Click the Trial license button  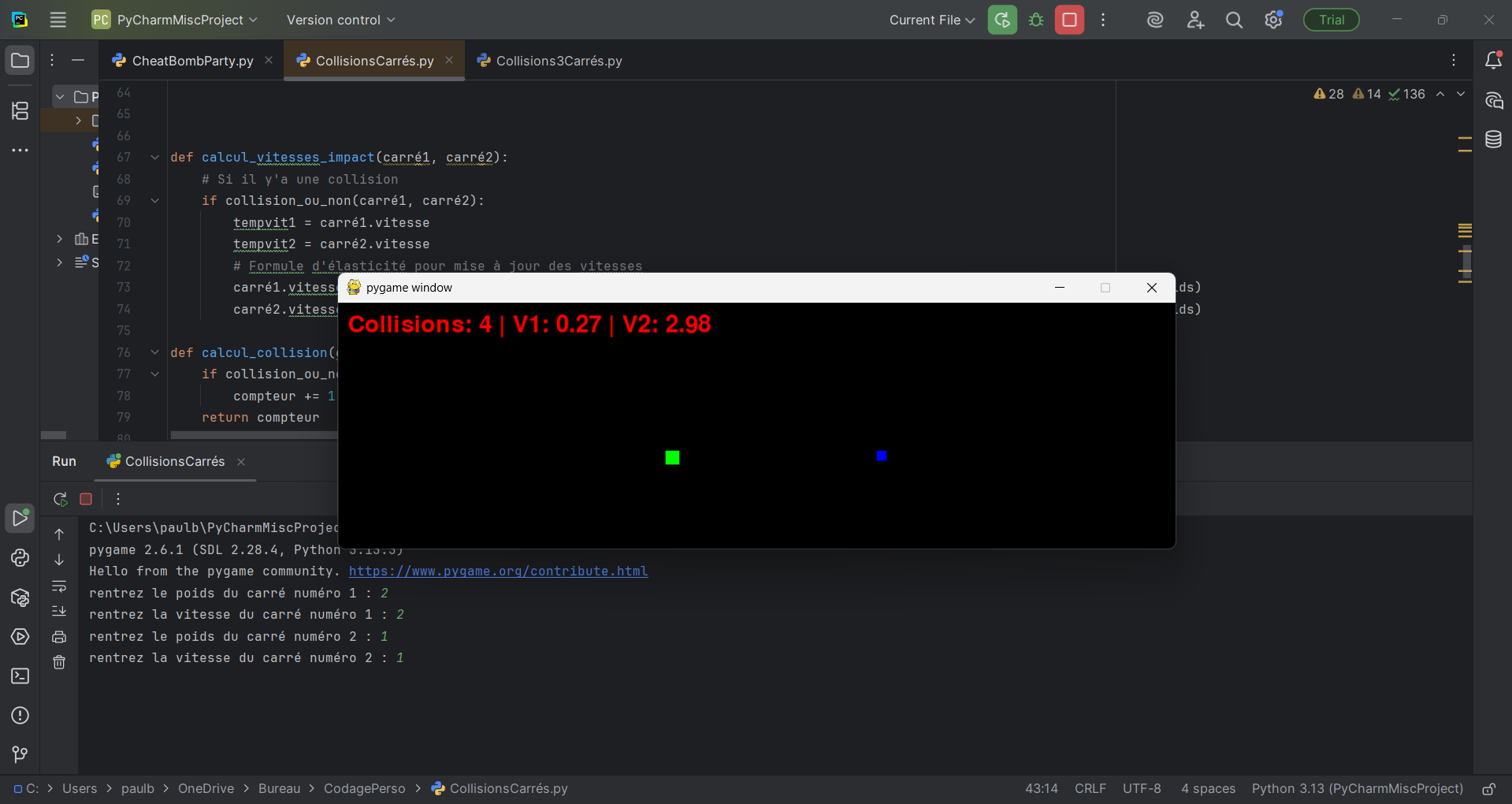point(1332,20)
